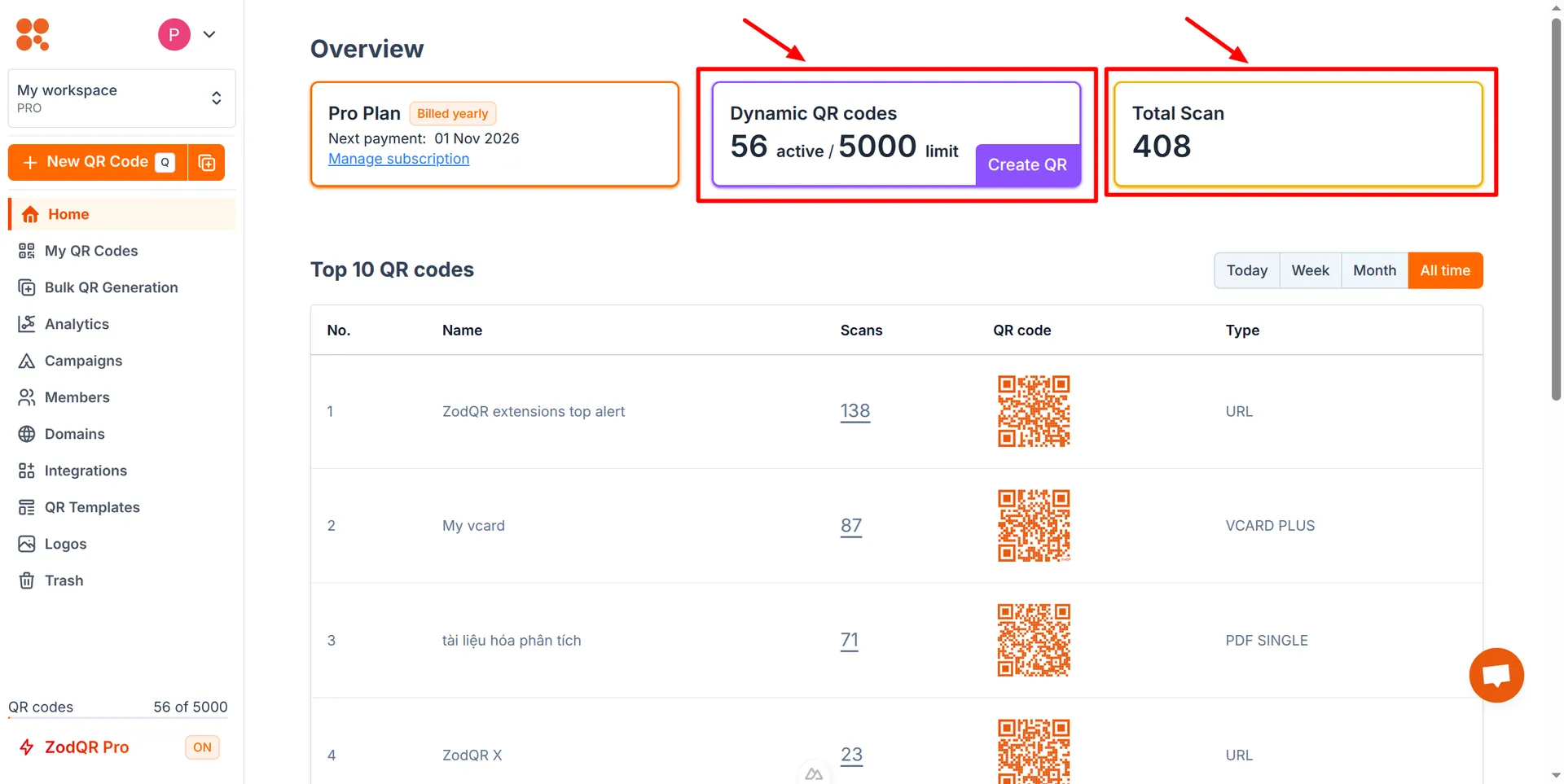1564x784 pixels.
Task: Click the Members people icon
Action: (x=27, y=397)
